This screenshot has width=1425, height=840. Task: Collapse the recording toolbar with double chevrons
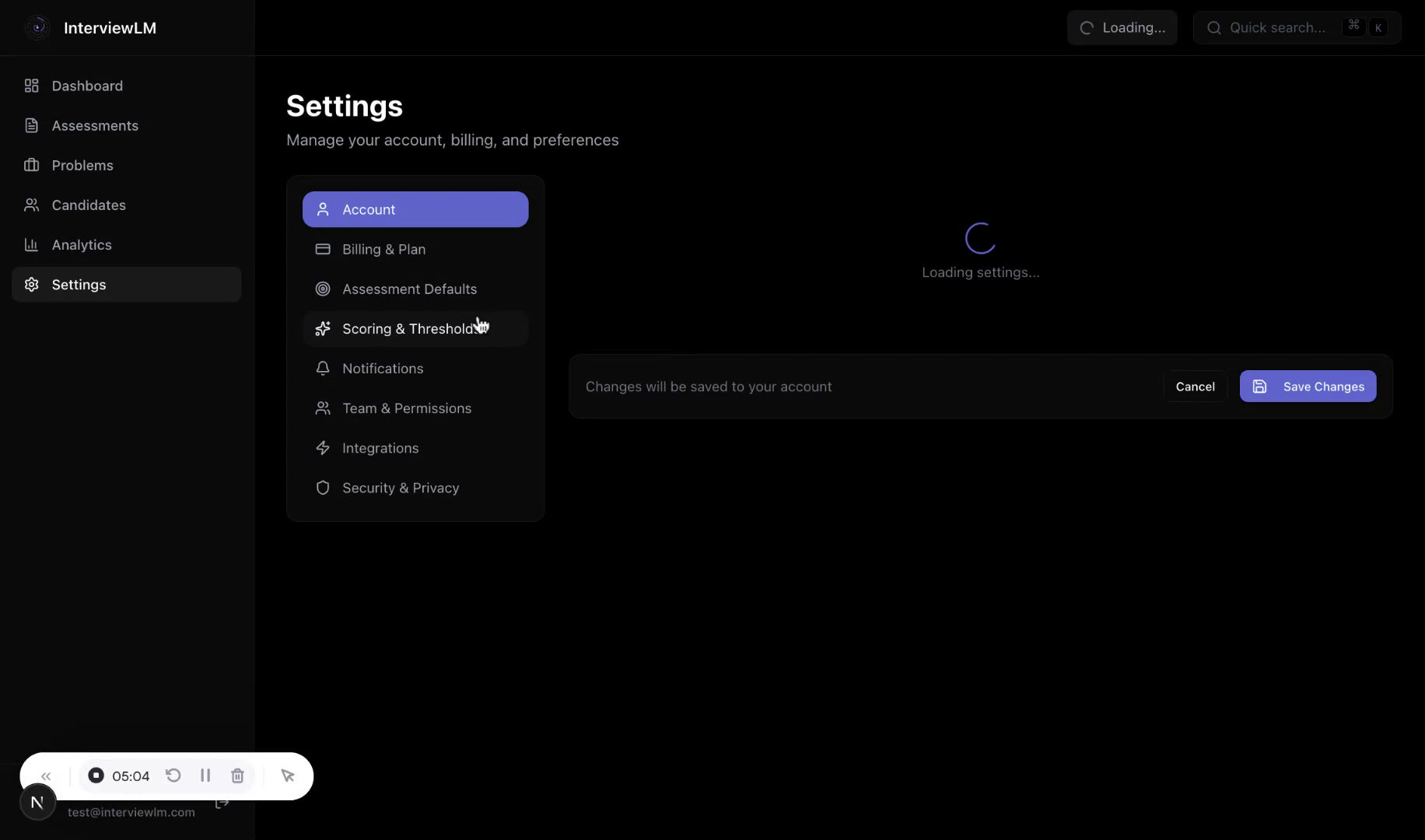pyautogui.click(x=46, y=775)
